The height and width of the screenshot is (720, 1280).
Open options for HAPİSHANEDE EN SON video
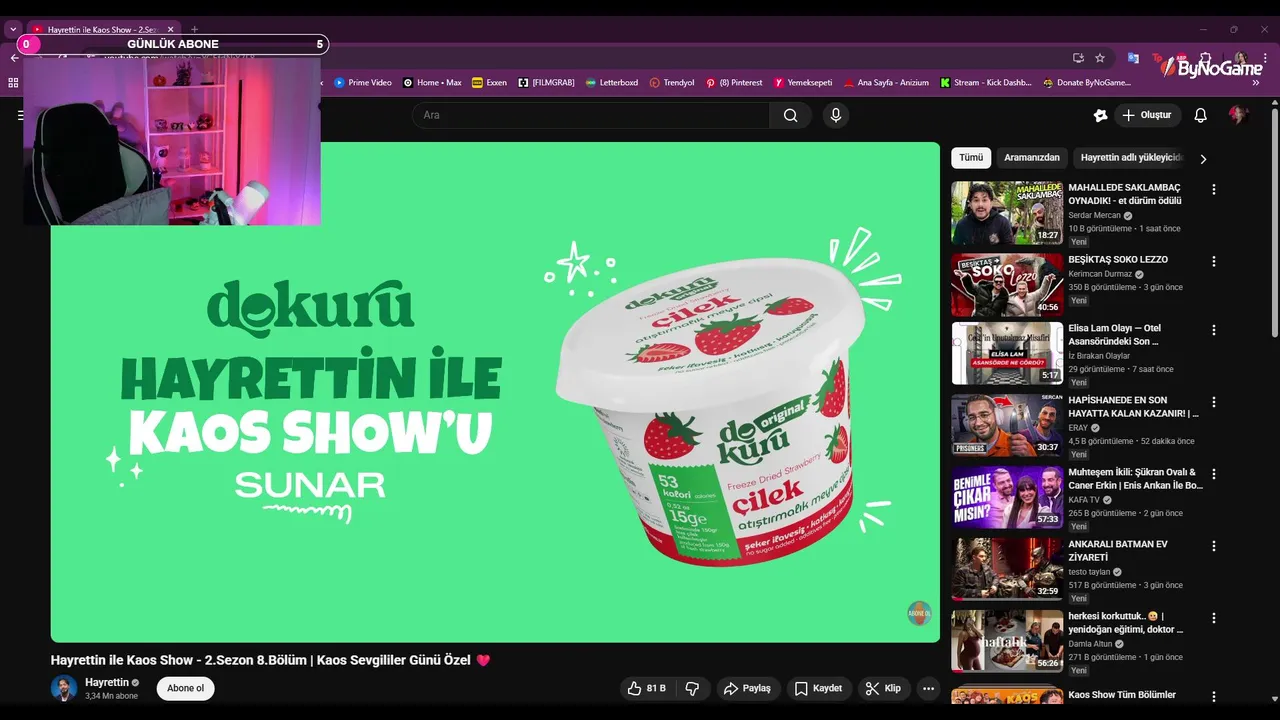pyautogui.click(x=1214, y=402)
